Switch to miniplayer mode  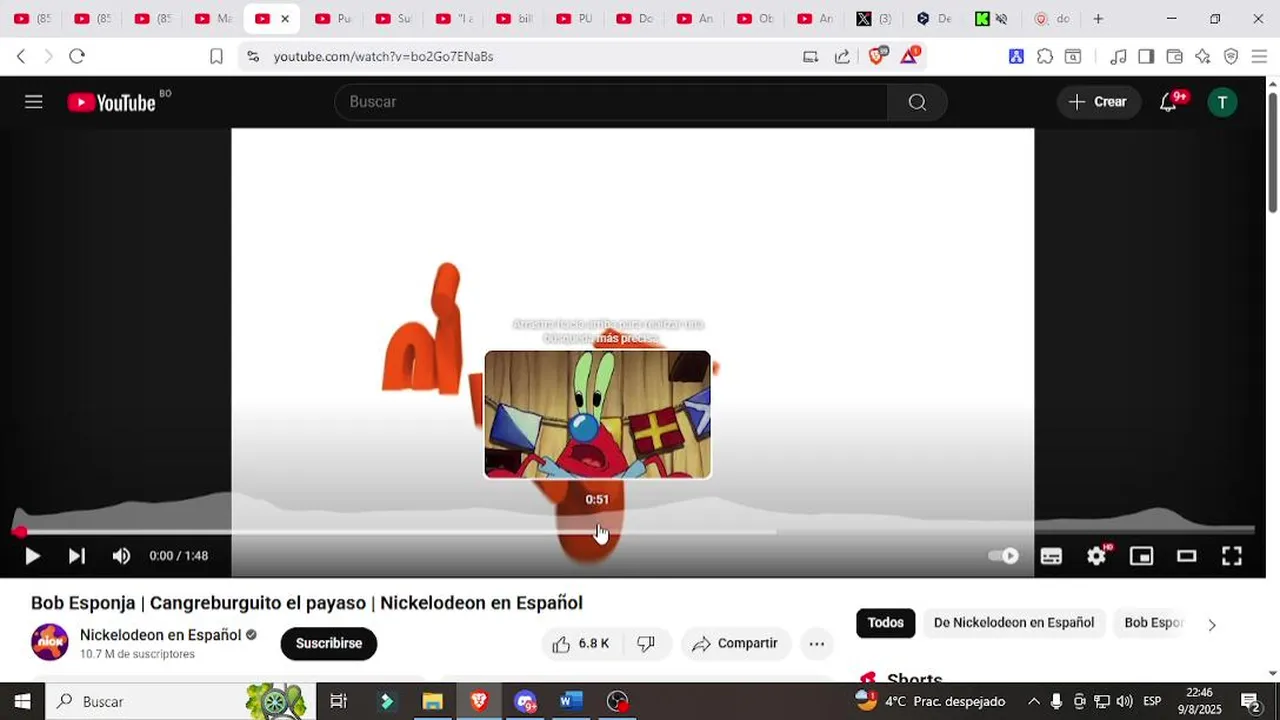click(x=1141, y=556)
